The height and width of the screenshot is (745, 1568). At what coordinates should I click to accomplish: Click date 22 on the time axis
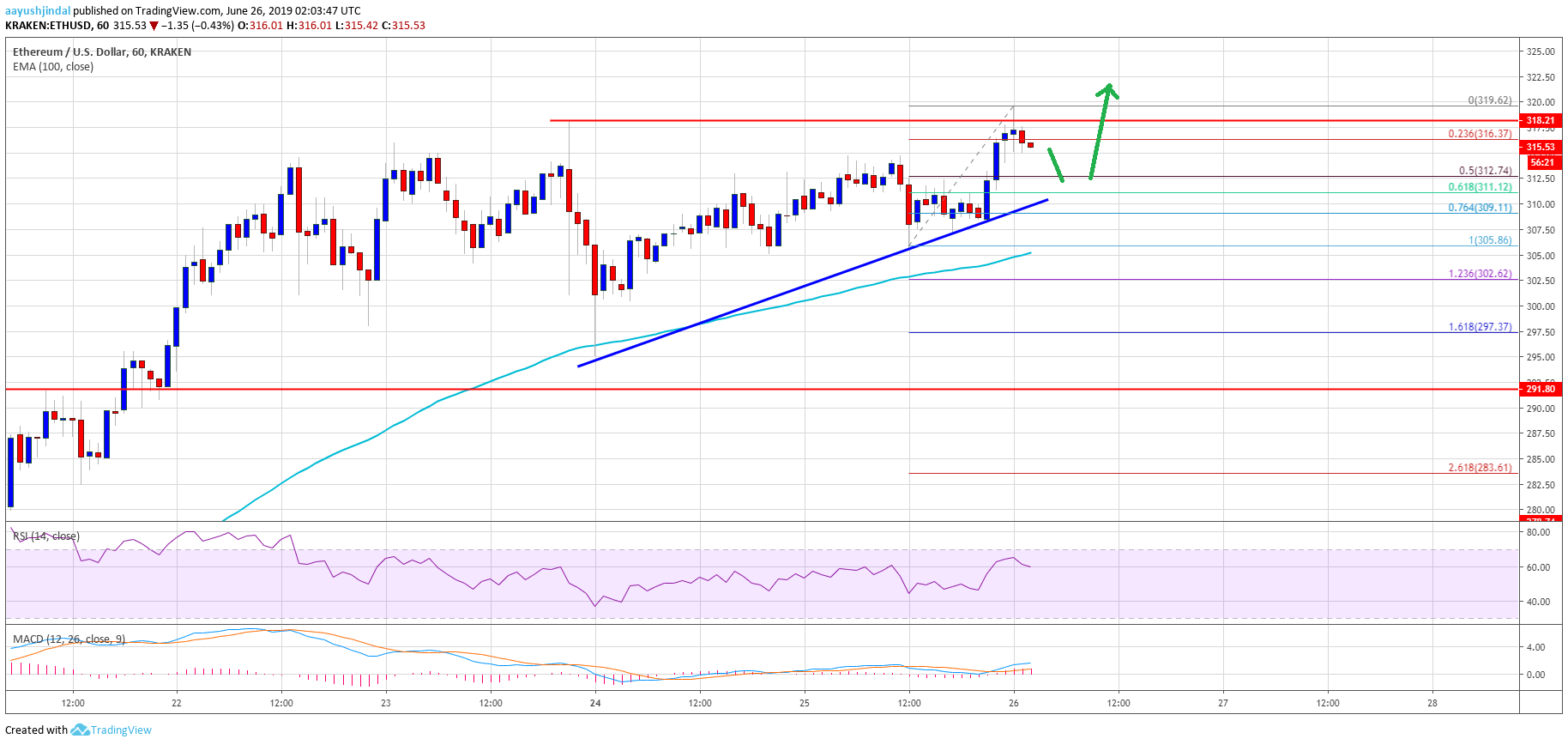point(177,703)
